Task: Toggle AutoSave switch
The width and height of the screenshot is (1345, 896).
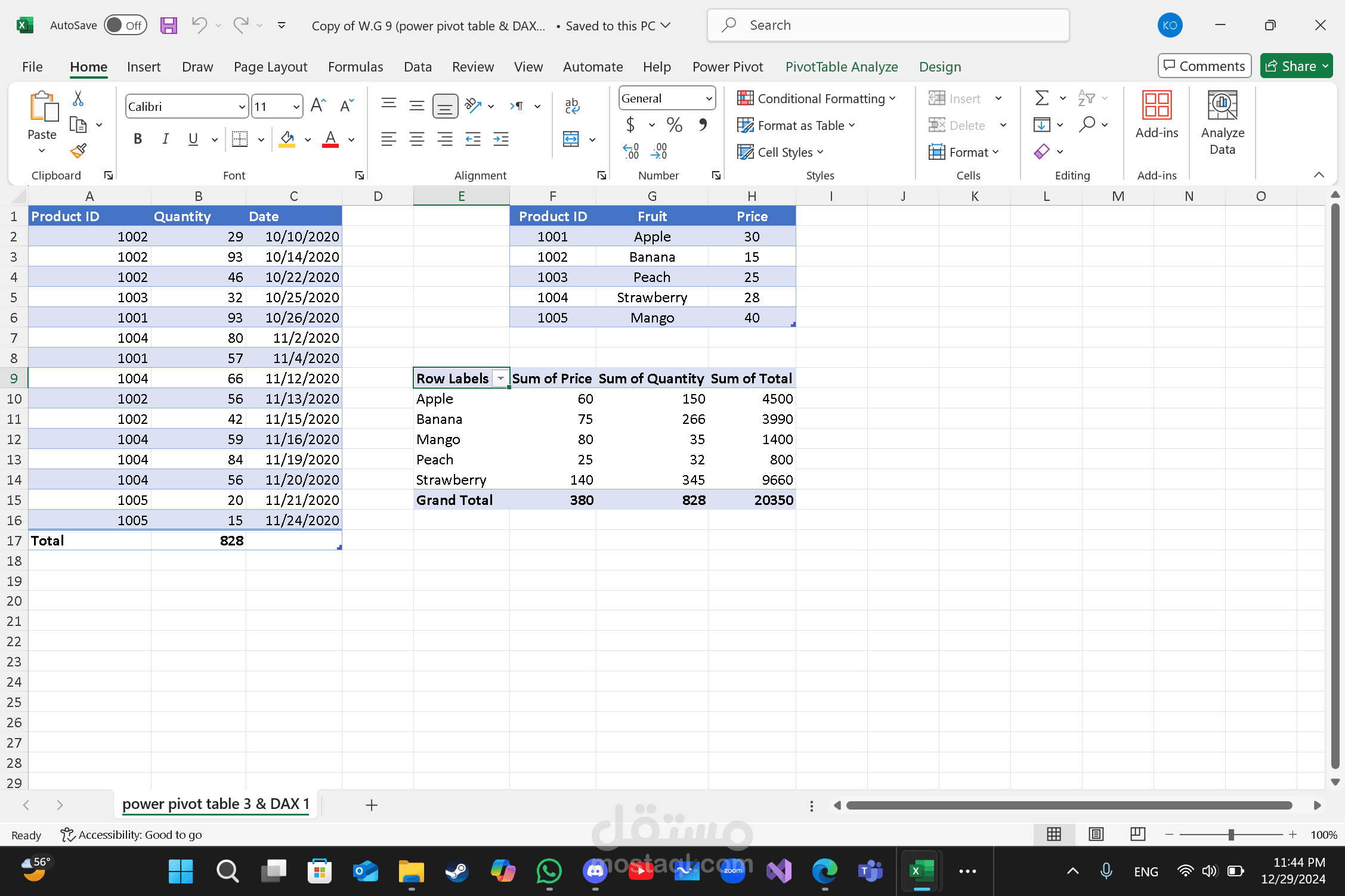Action: [125, 25]
